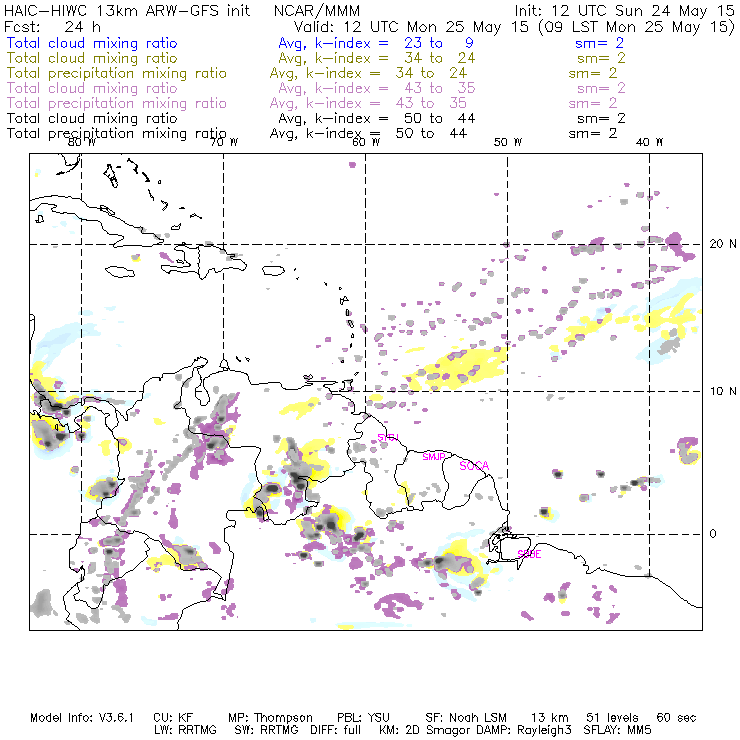Click the '60 W' longitude label
This screenshot has width=740, height=740.
tap(366, 142)
